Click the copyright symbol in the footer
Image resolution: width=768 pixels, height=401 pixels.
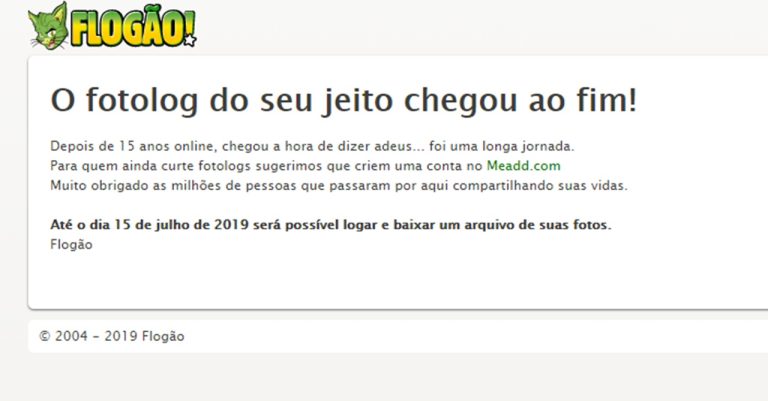(45, 336)
